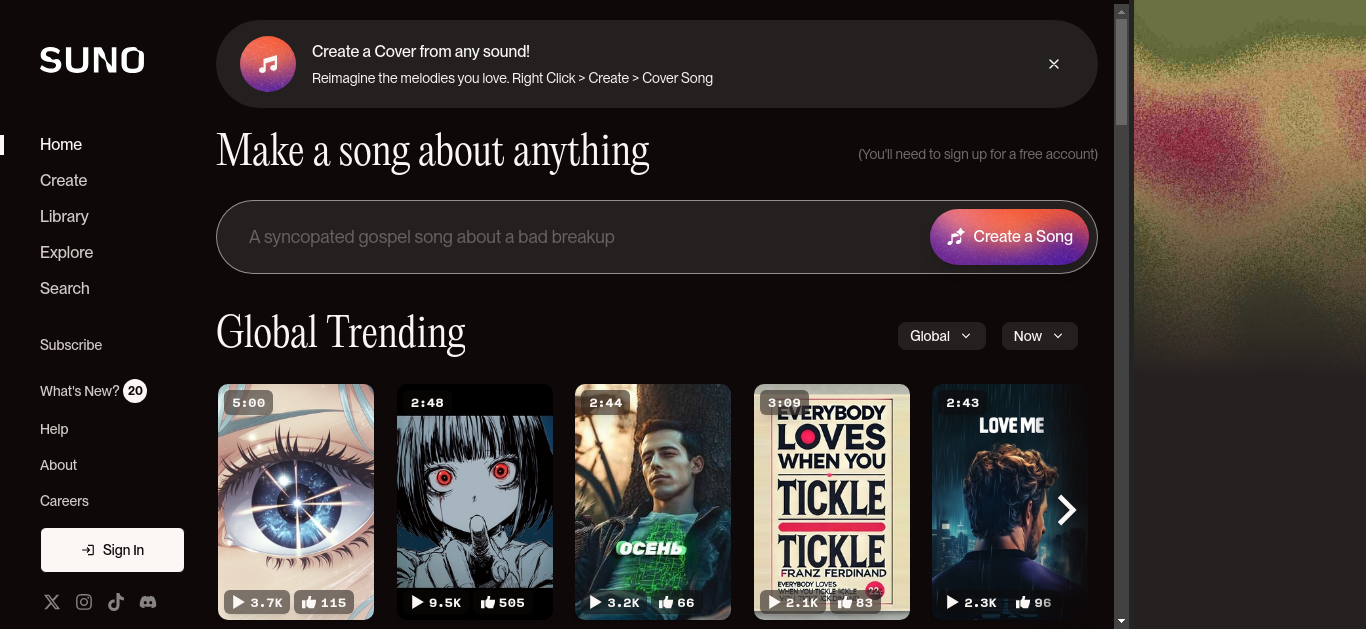
Task: Open Suno's Instagram icon link
Action: 84,602
